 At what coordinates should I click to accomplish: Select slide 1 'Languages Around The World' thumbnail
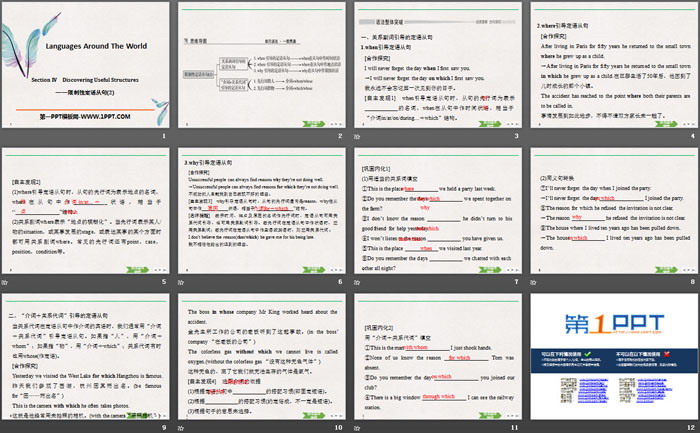(86, 65)
